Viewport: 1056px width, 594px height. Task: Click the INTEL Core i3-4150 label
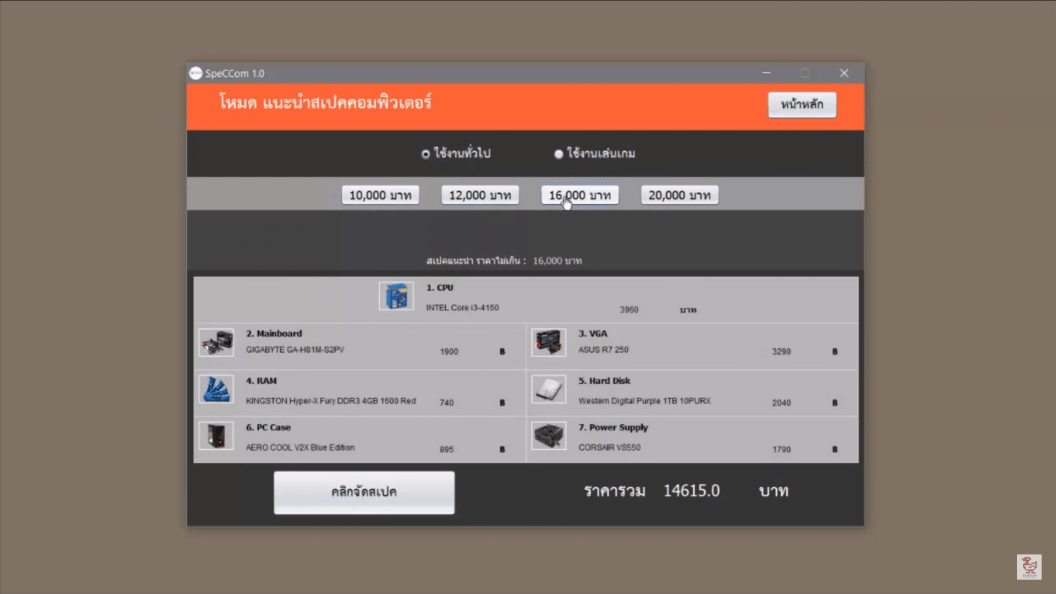(462, 308)
